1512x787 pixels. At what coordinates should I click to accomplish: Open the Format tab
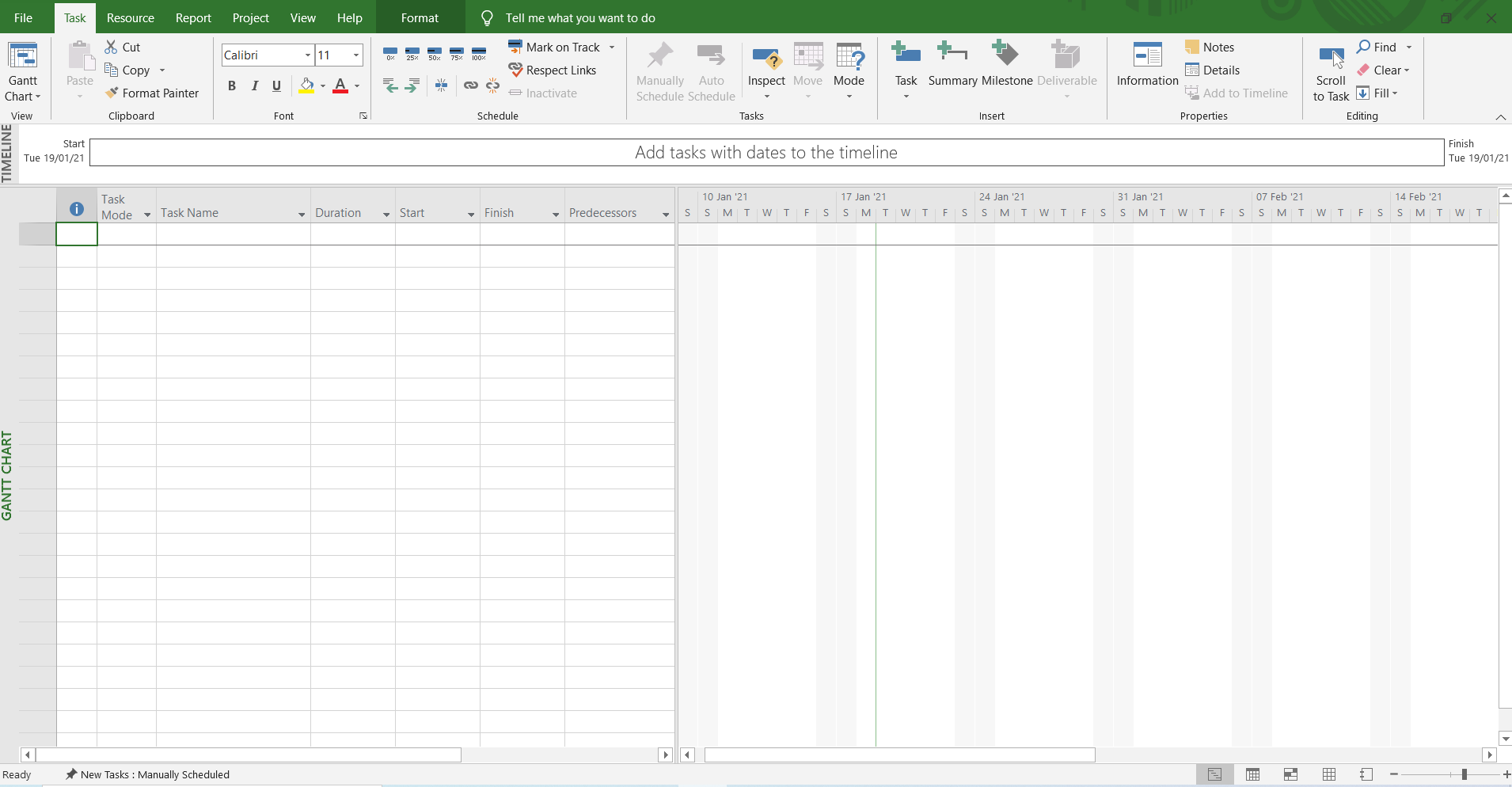click(420, 17)
